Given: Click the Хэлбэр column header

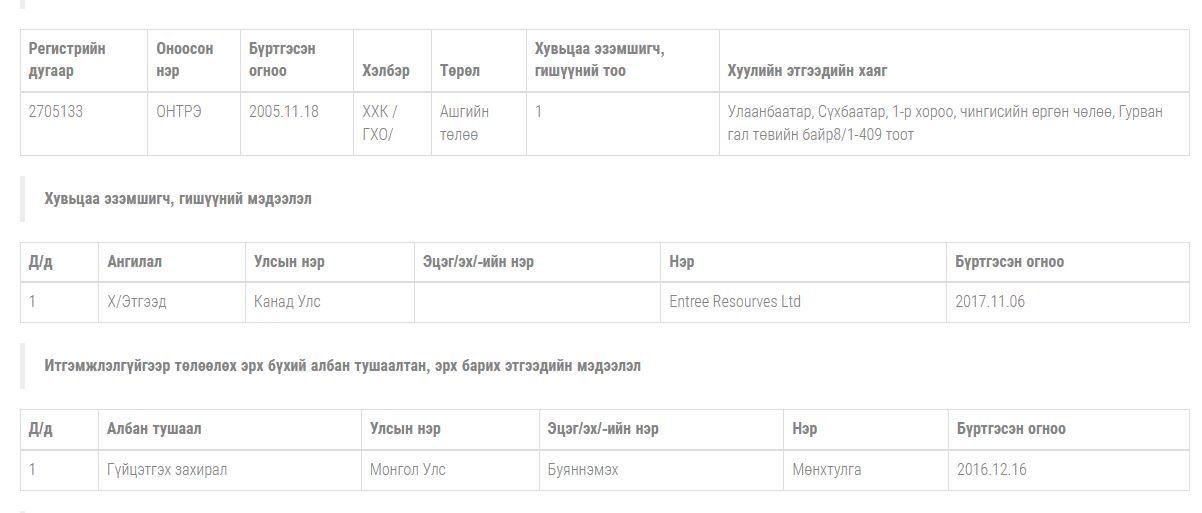Looking at the screenshot, I should [x=386, y=71].
